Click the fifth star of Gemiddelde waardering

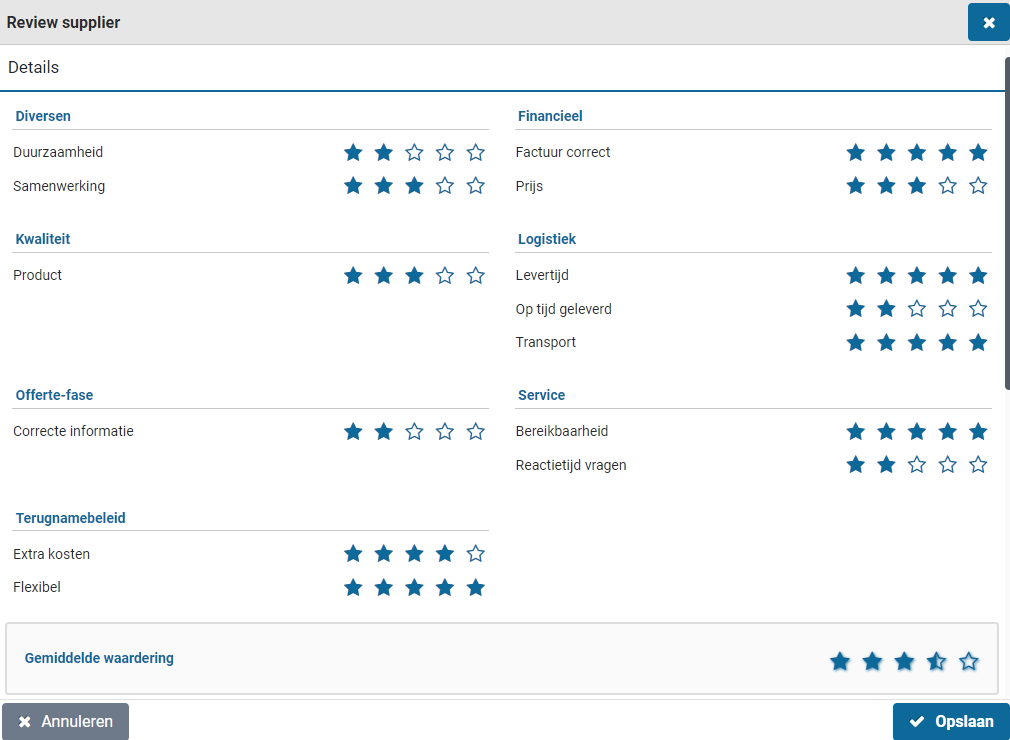click(968, 661)
